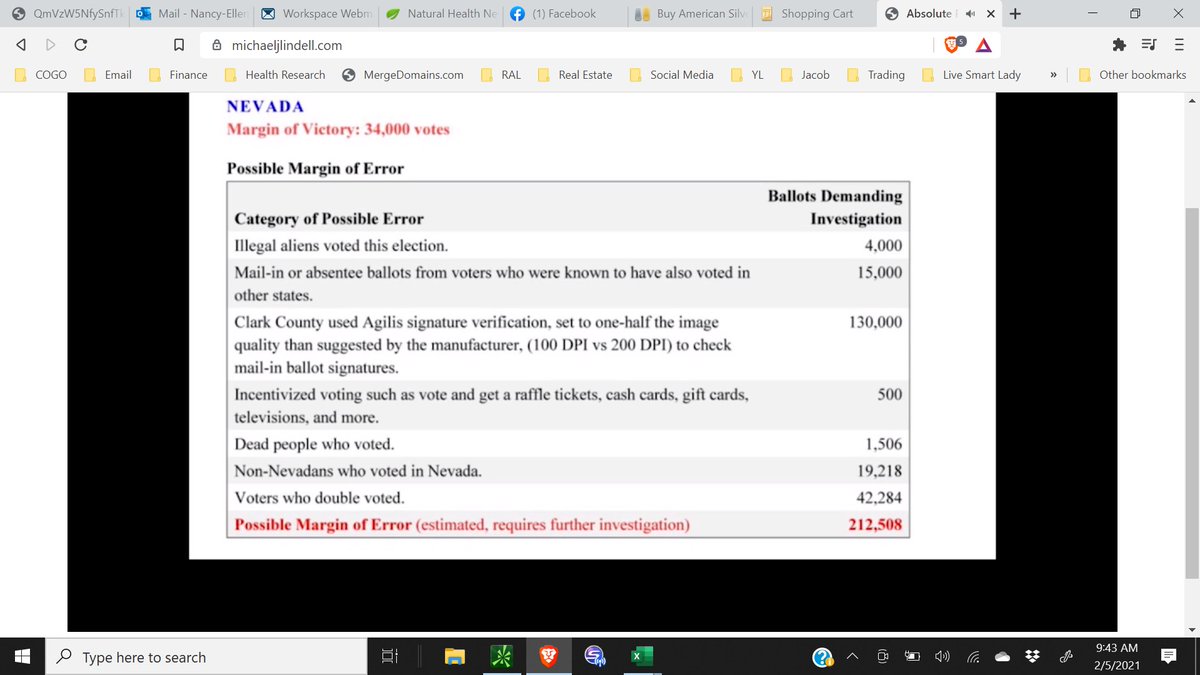Viewport: 1200px width, 675px height.
Task: Show hidden tray icons chevron
Action: (854, 657)
